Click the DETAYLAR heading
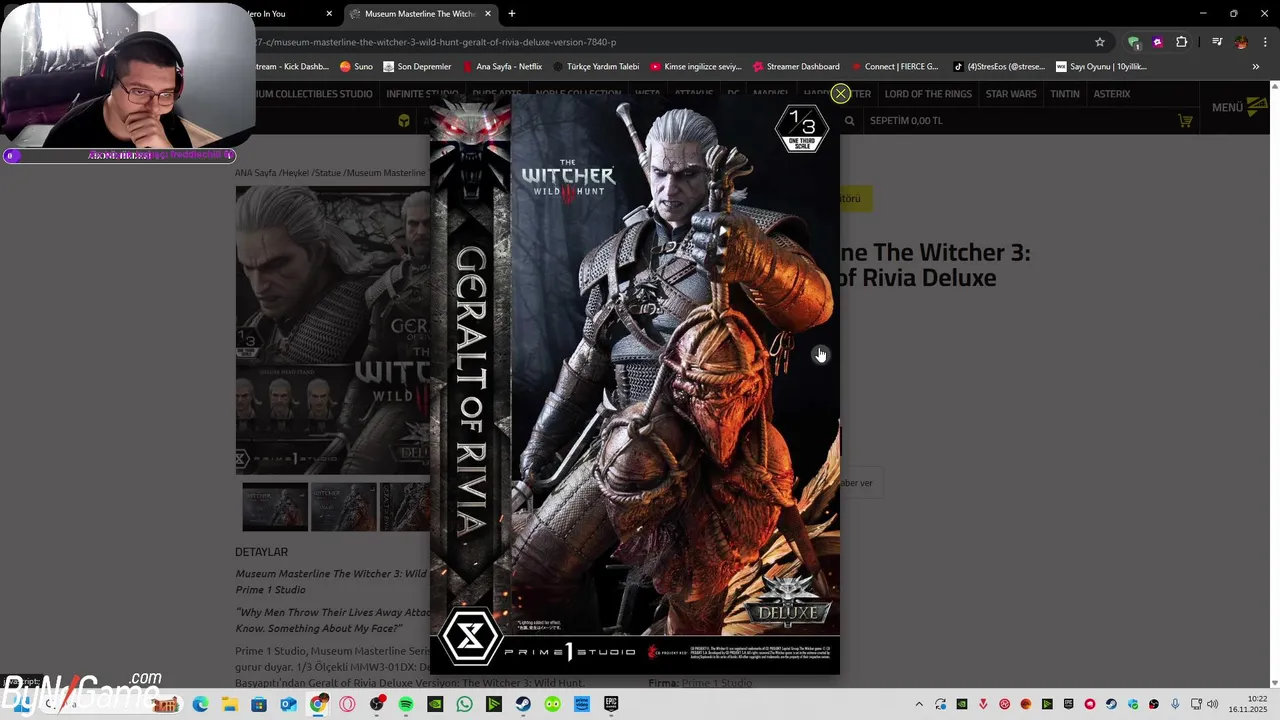Screen dimensions: 1280x720 261,552
